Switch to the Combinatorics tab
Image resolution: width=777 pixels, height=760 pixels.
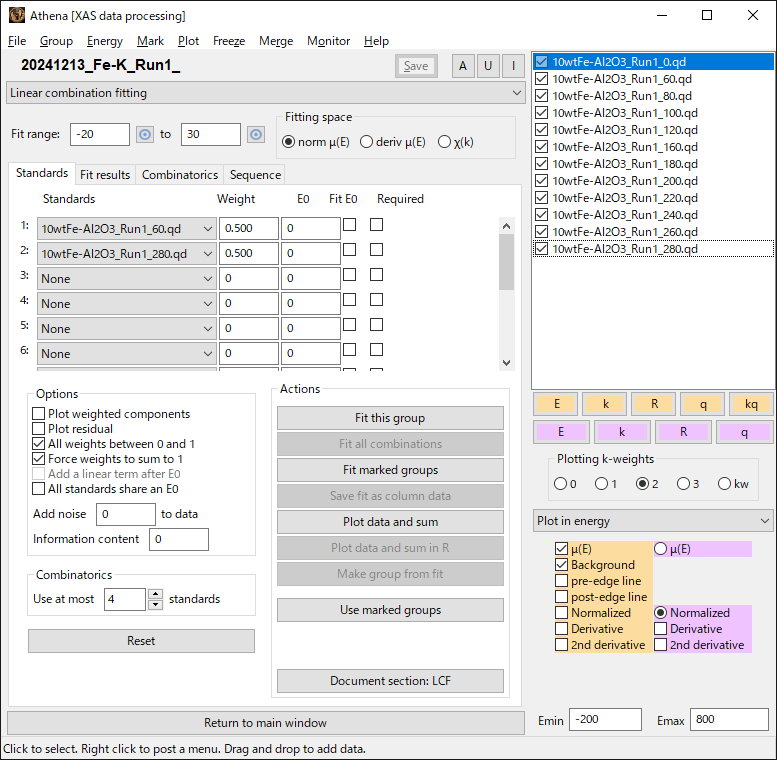(180, 174)
